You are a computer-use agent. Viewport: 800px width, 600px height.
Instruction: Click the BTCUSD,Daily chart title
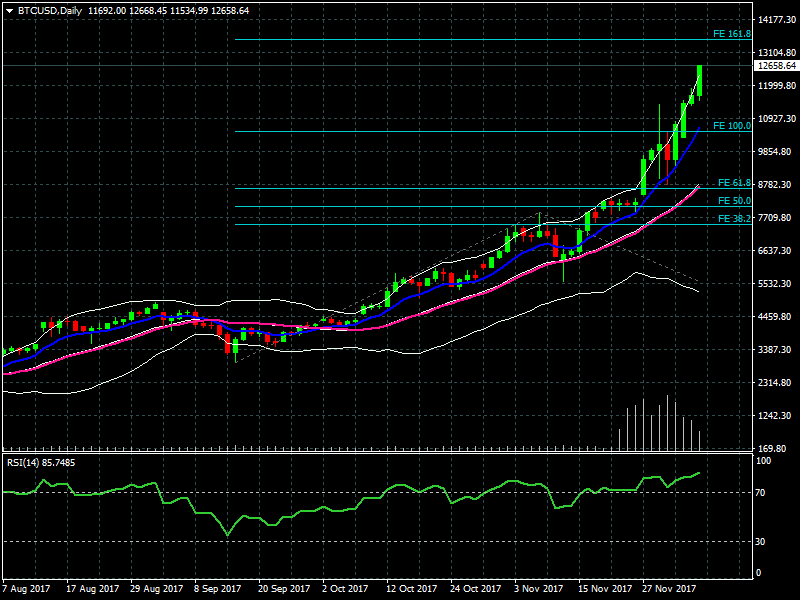click(x=50, y=10)
